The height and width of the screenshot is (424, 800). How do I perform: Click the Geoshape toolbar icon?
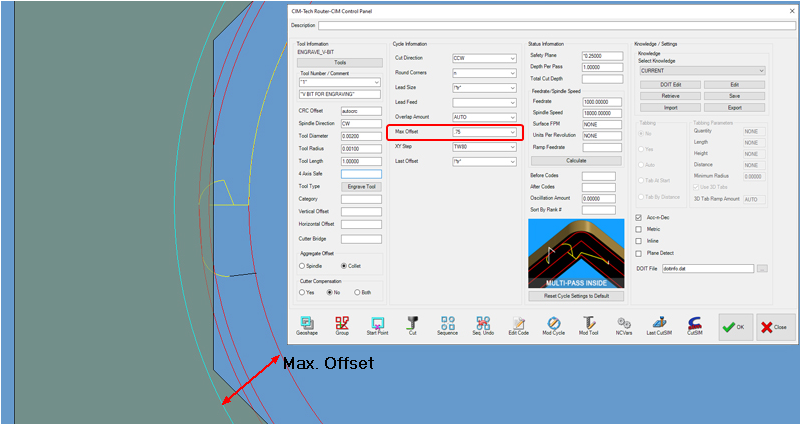(306, 324)
